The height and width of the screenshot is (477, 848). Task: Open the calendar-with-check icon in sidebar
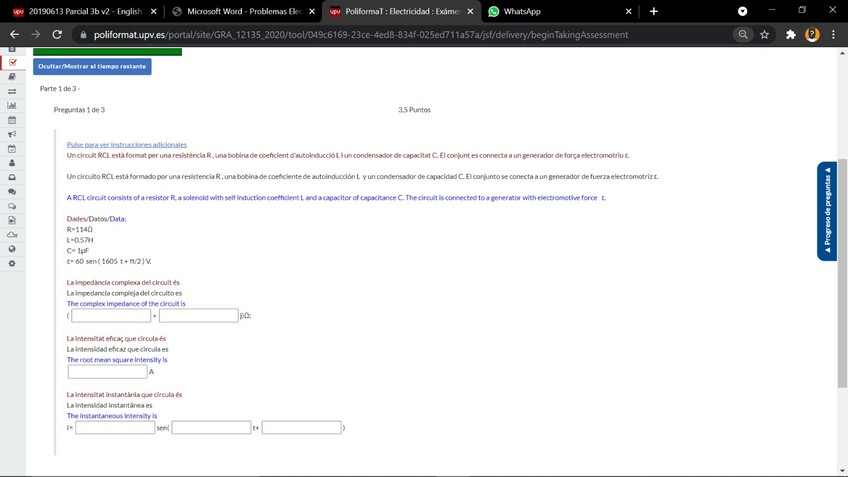point(12,149)
